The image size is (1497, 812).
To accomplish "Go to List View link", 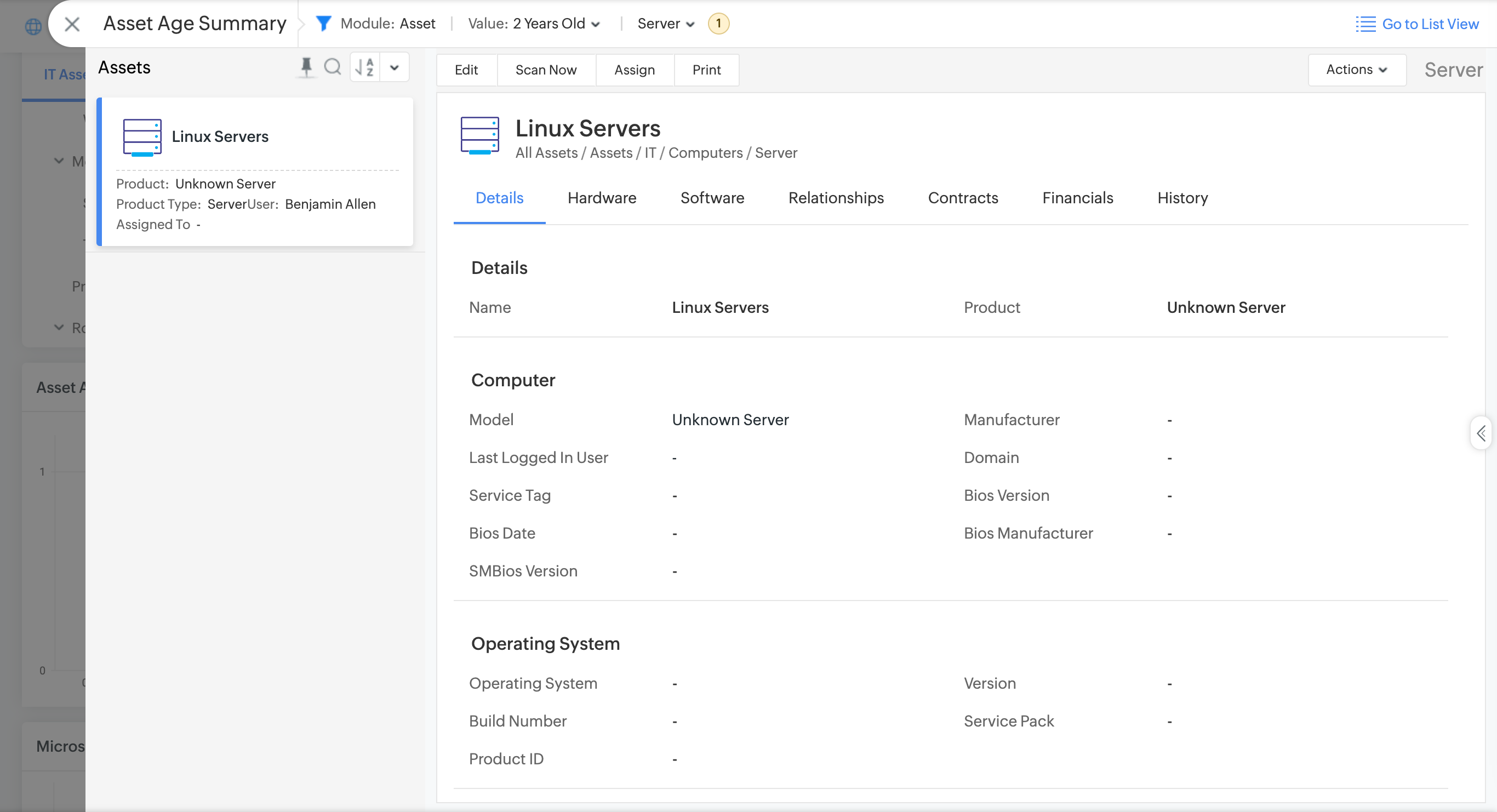I will pos(1430,24).
